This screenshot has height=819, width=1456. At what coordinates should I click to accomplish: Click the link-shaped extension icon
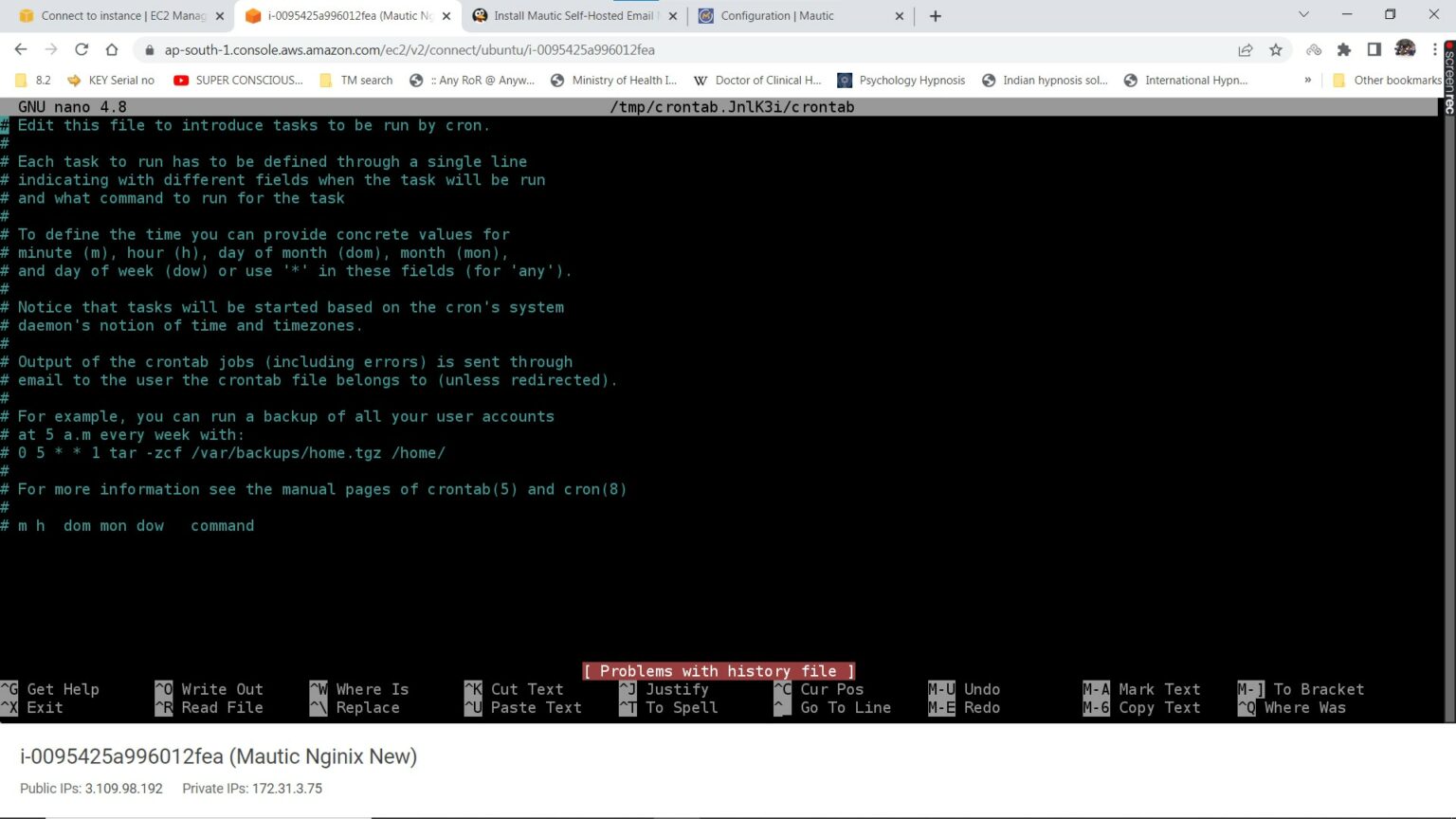point(1315,49)
